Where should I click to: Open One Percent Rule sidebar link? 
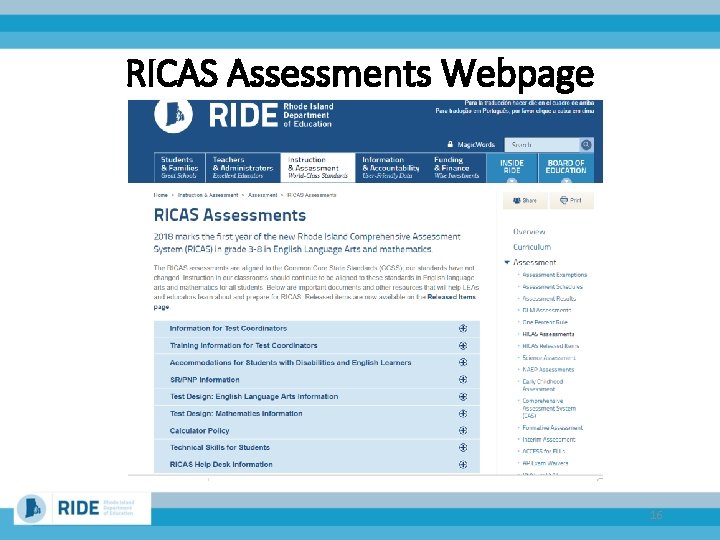point(545,322)
